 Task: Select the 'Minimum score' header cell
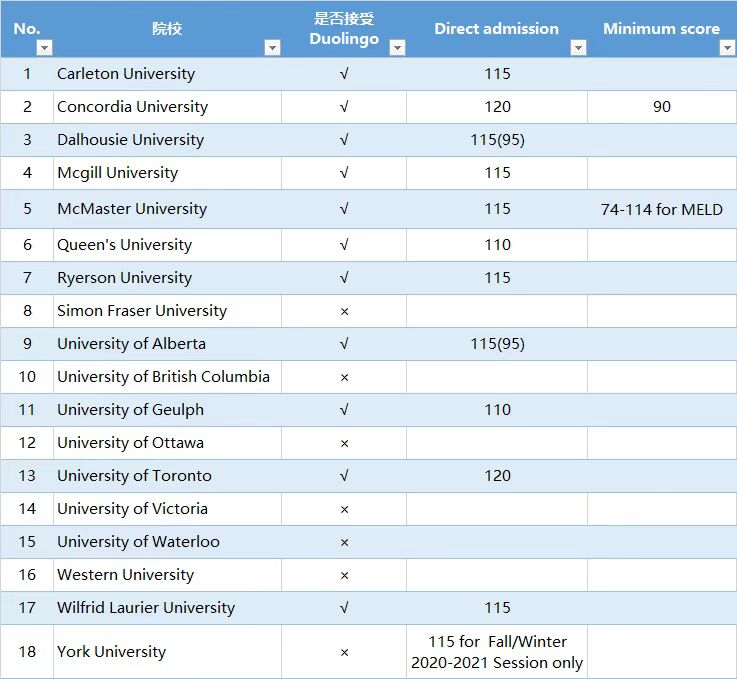[662, 29]
